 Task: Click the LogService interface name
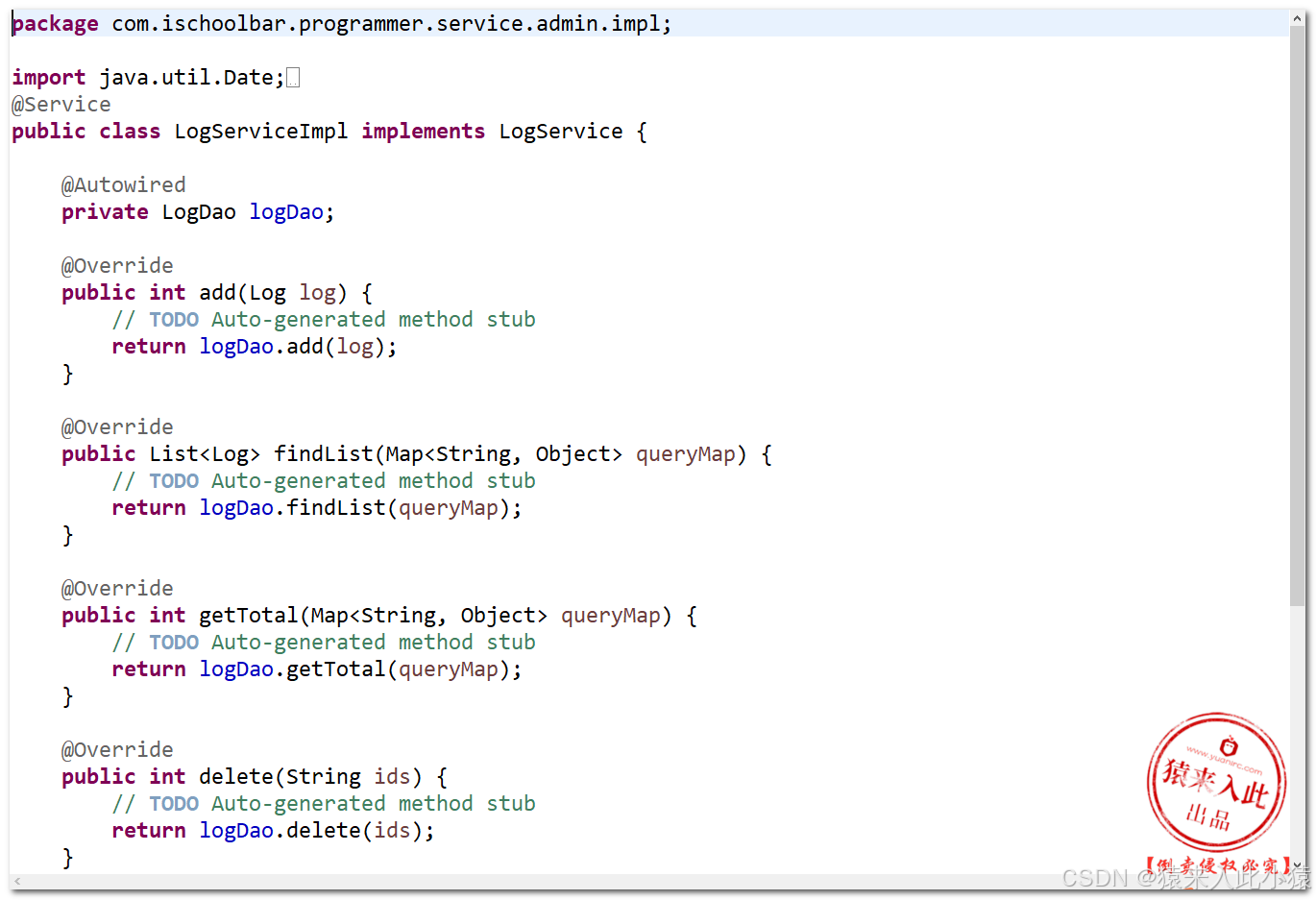click(561, 132)
